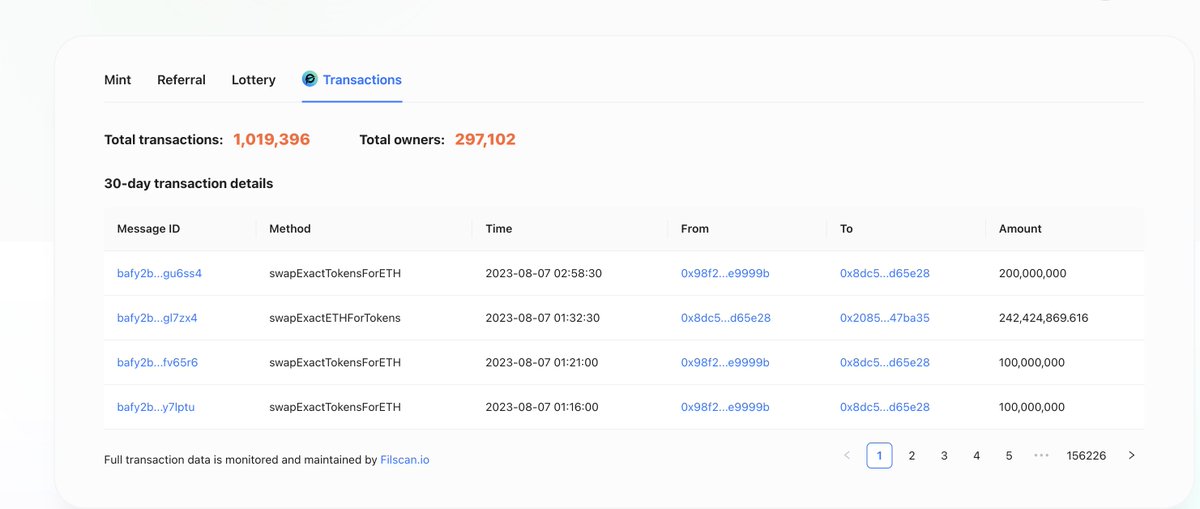Select total owners value 297,102
The height and width of the screenshot is (509, 1200).
point(485,140)
